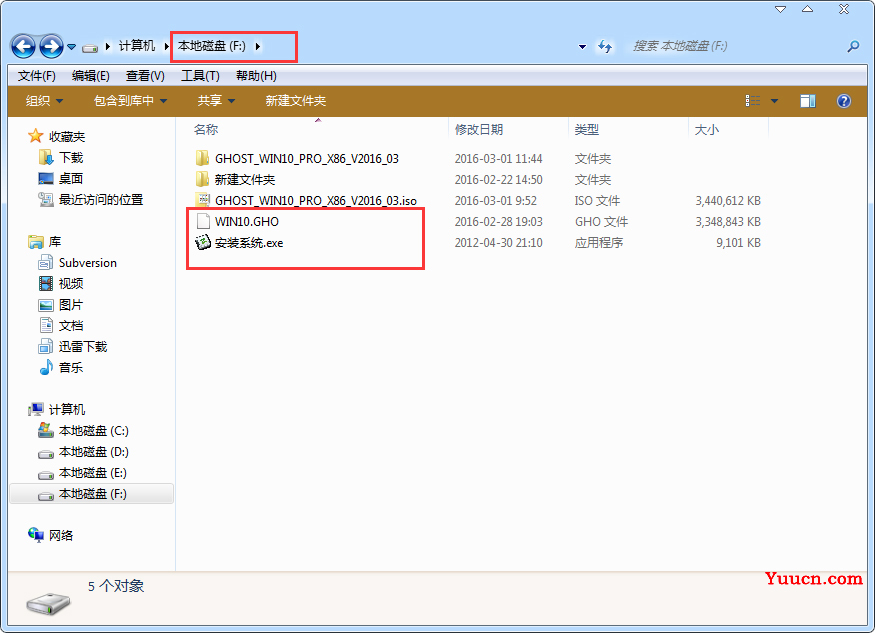875x633 pixels.
Task: Open the Subversion library
Action: coord(88,263)
